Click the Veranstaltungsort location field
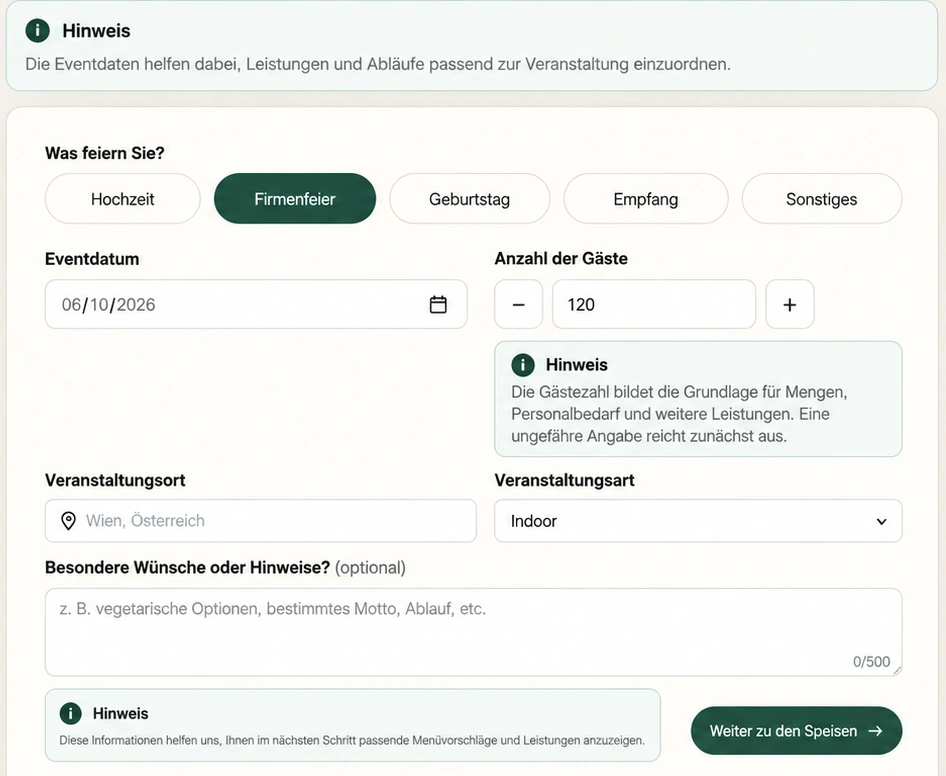Image resolution: width=946 pixels, height=776 pixels. 261,521
